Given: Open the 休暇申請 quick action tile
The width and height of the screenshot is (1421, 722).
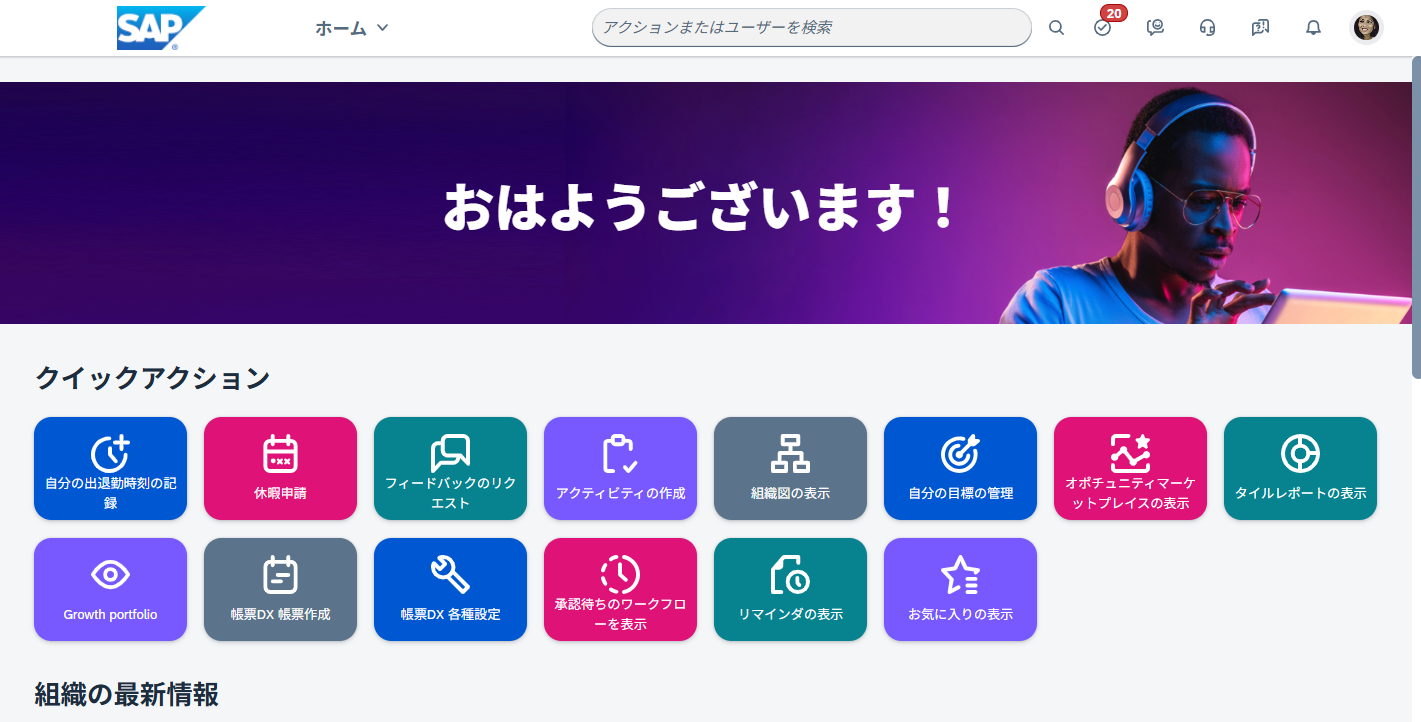Looking at the screenshot, I should [x=280, y=468].
